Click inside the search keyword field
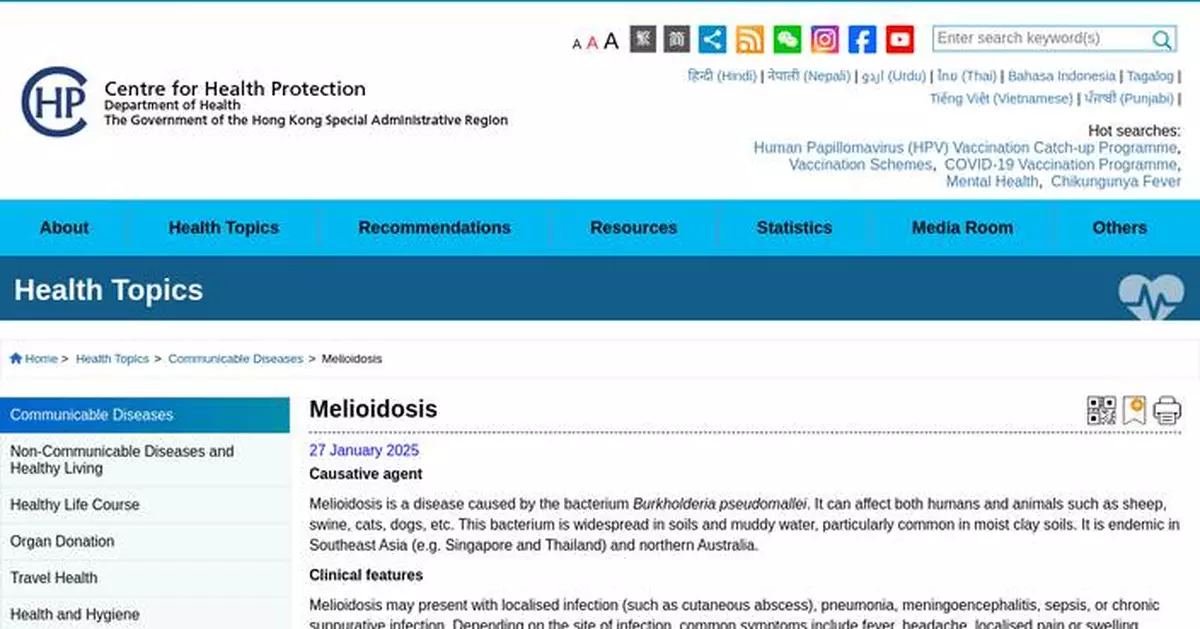 1030,38
